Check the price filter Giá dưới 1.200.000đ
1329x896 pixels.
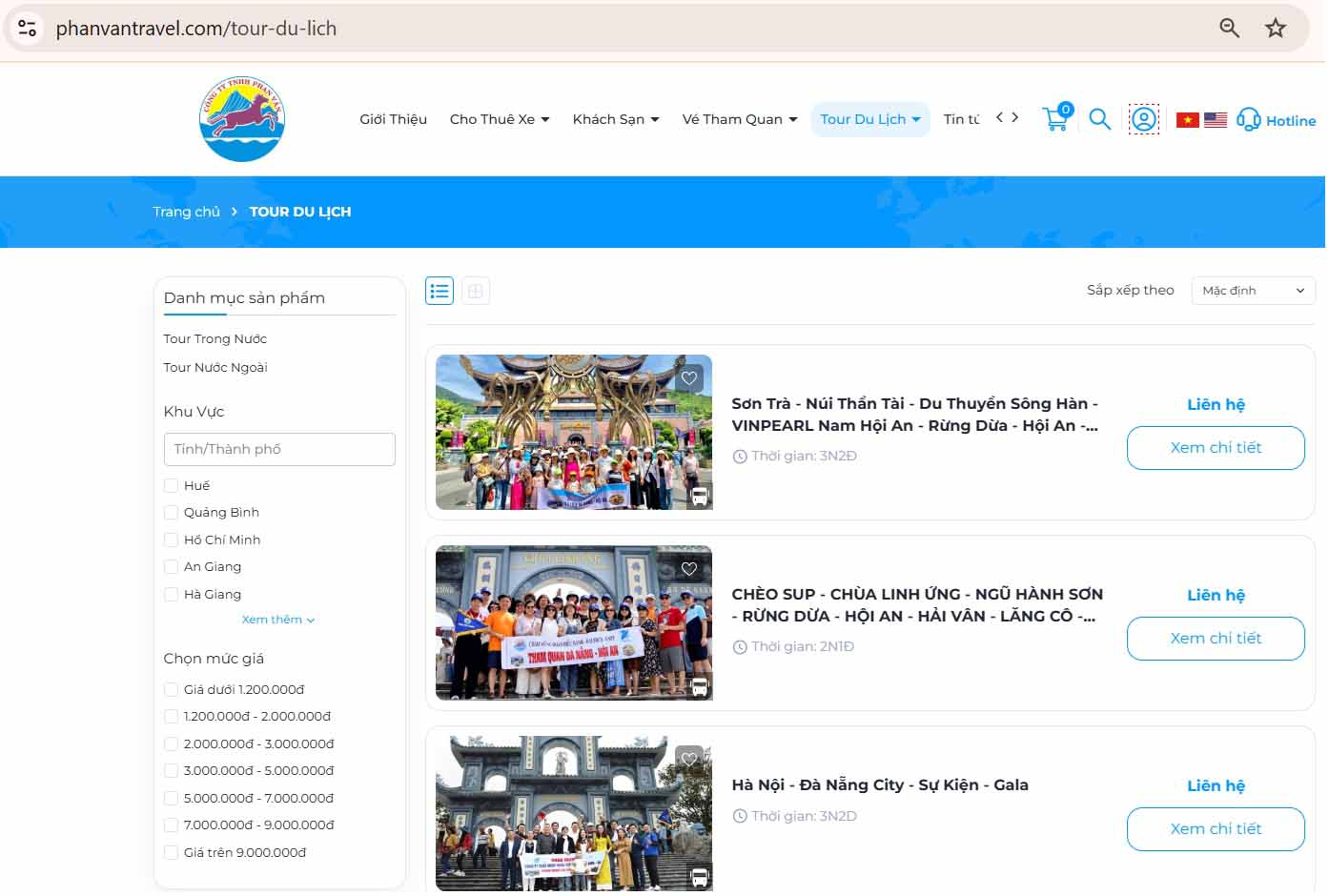tap(172, 689)
